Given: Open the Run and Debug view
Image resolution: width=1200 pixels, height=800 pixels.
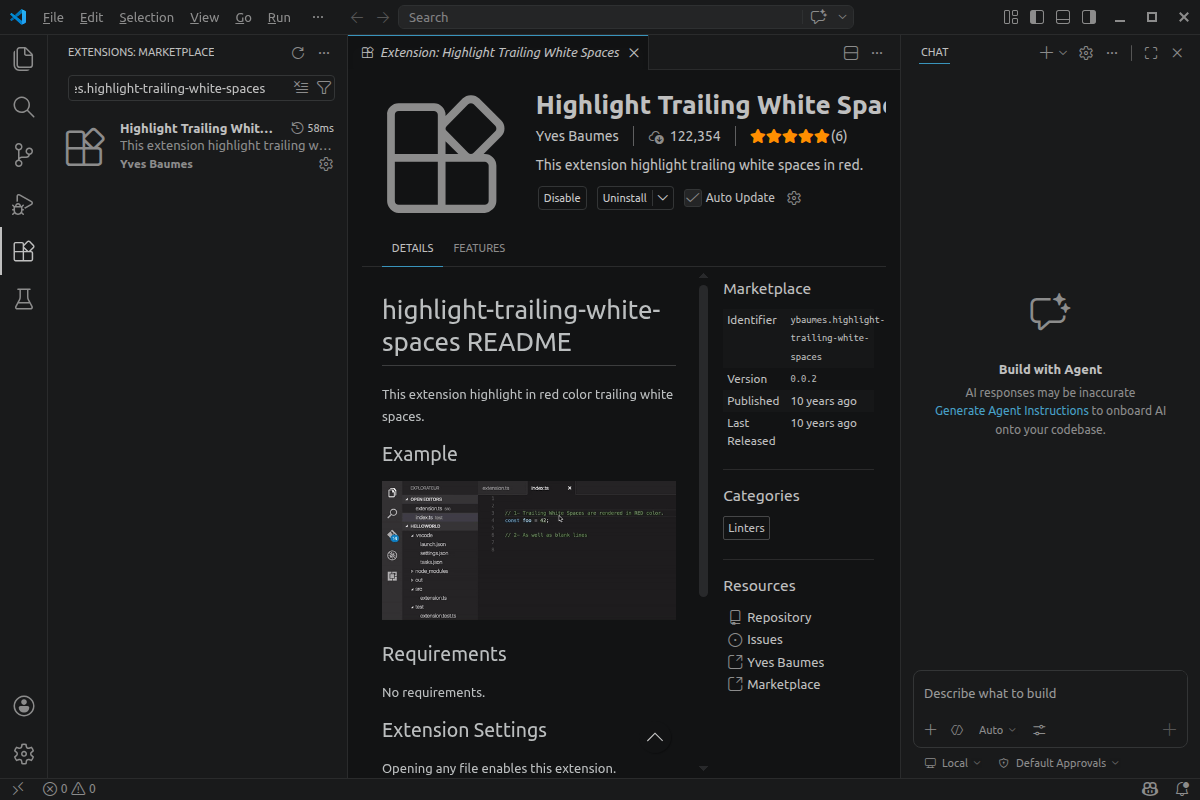Looking at the screenshot, I should pos(23,203).
